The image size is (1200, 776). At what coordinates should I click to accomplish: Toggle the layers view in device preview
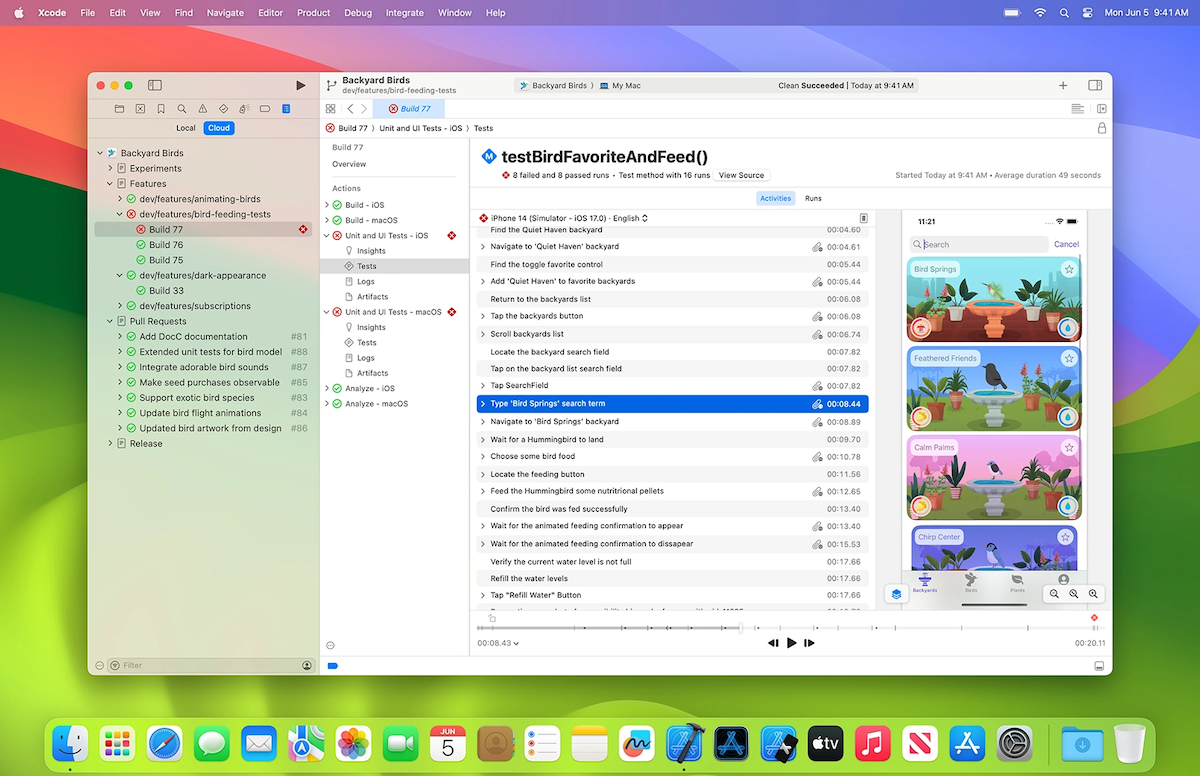point(896,593)
